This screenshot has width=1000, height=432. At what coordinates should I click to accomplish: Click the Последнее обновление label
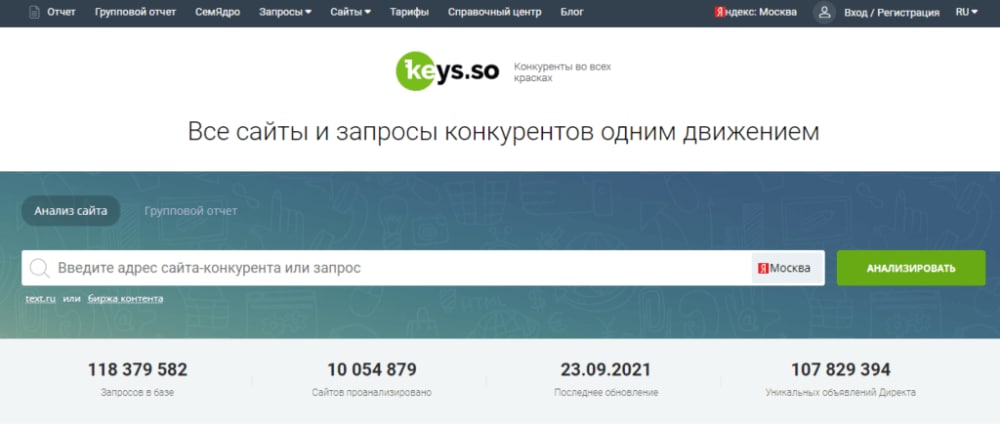[606, 392]
